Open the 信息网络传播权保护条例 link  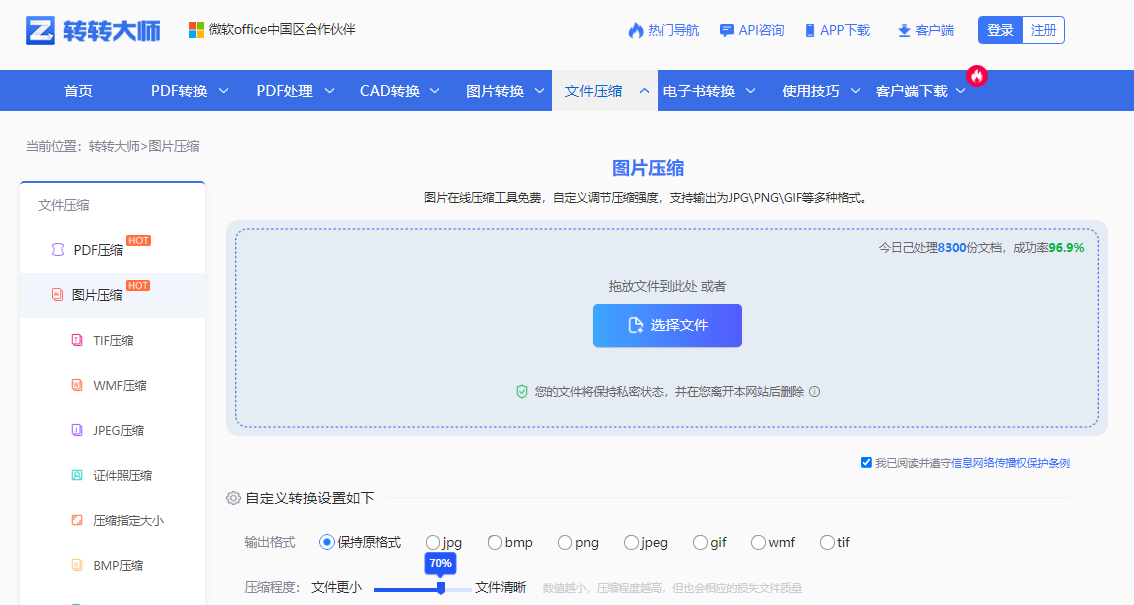click(x=1010, y=463)
